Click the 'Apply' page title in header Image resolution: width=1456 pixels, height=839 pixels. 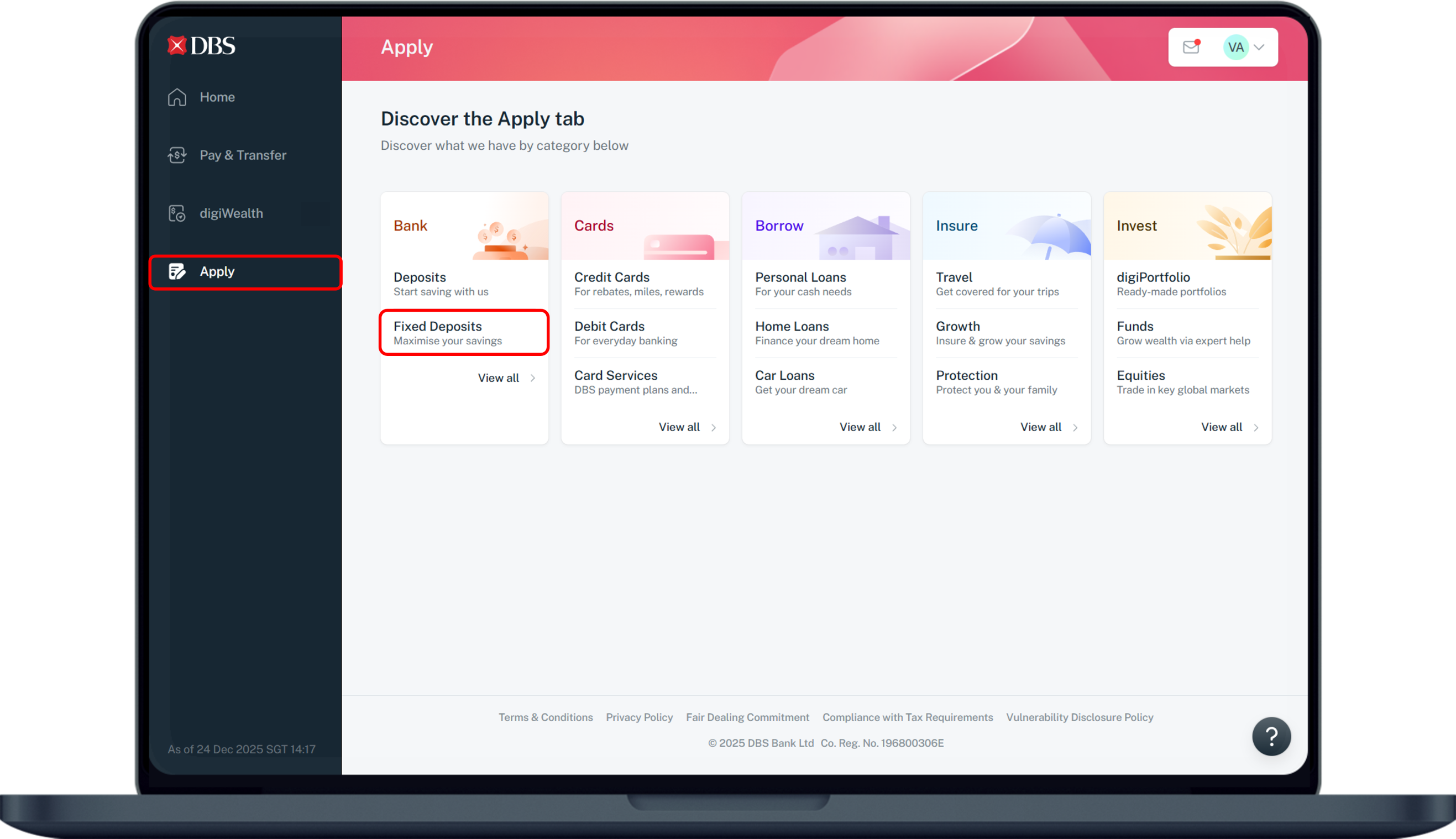(x=407, y=47)
